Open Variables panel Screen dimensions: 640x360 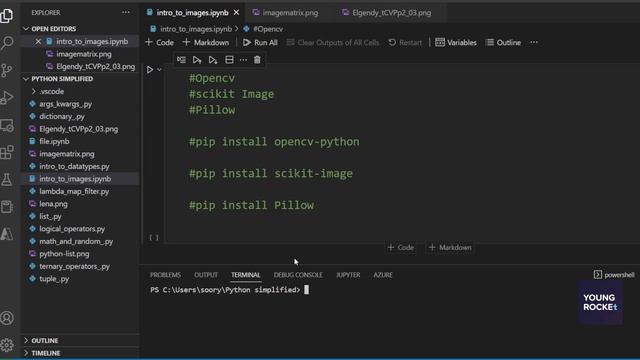pos(456,42)
